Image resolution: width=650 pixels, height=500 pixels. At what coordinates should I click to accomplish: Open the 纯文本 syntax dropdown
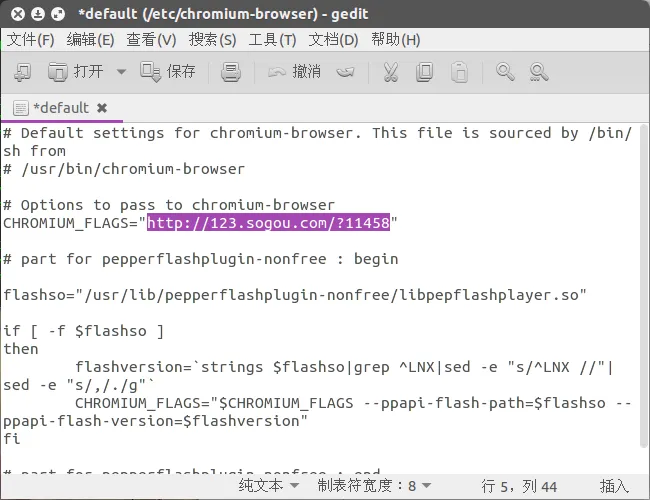[269, 485]
